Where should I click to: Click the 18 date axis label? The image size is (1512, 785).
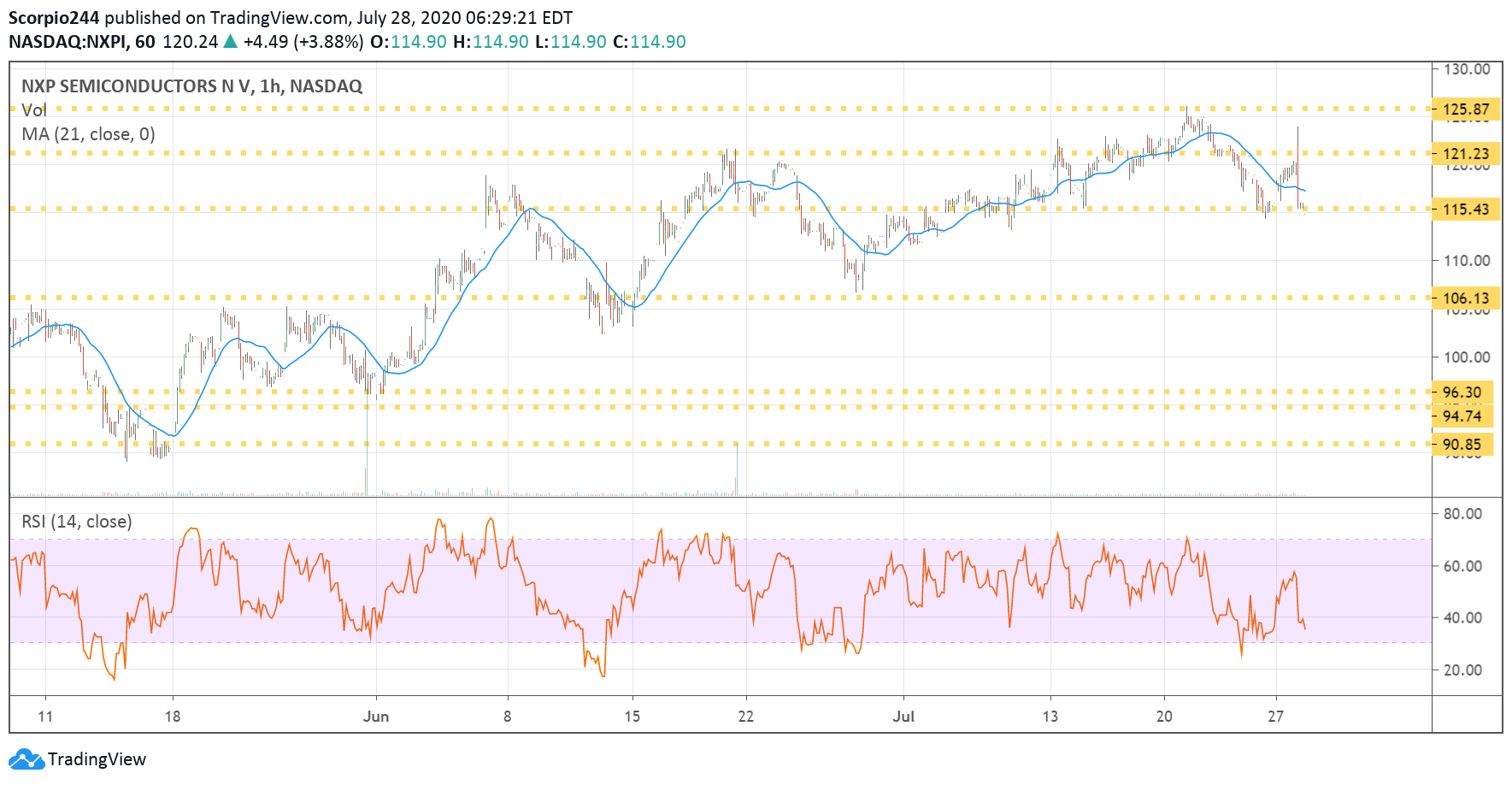(173, 717)
